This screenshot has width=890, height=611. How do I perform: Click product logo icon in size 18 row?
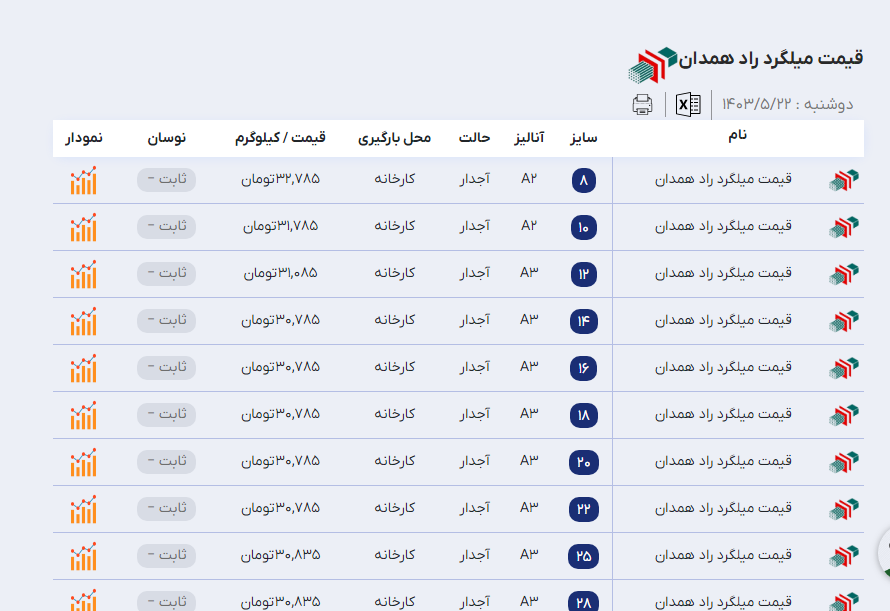coord(843,415)
